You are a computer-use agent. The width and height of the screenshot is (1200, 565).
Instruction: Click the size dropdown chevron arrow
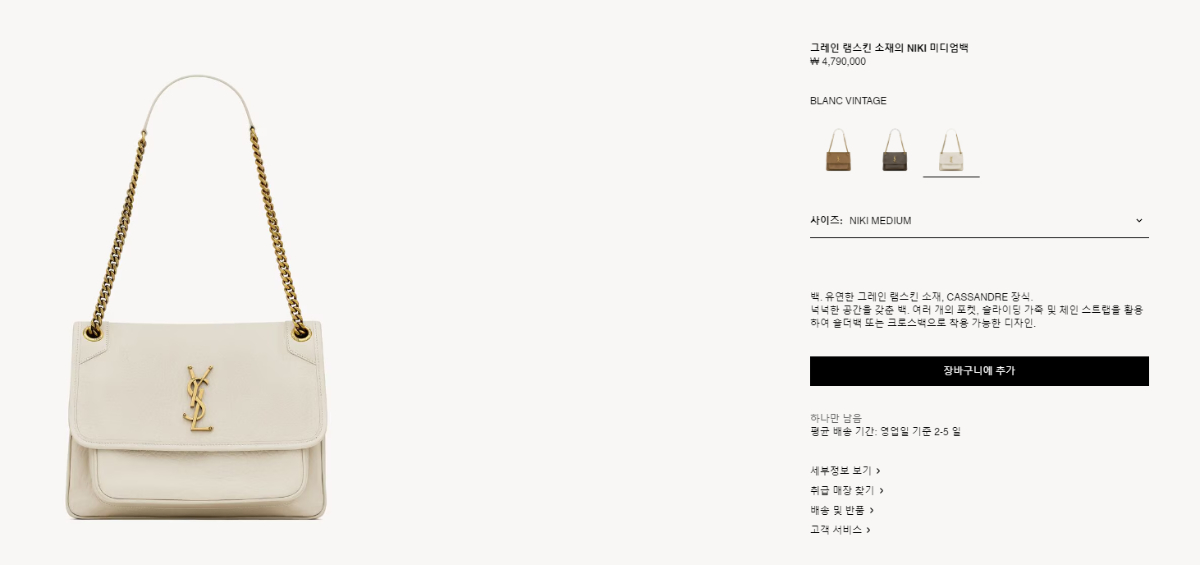(1139, 221)
